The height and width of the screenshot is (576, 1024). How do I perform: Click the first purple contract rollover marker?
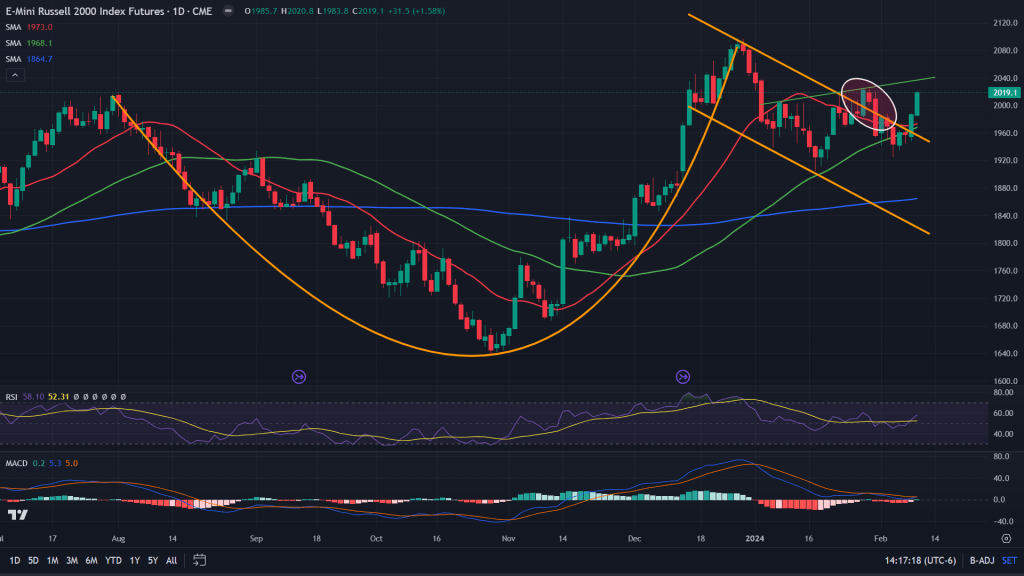298,376
